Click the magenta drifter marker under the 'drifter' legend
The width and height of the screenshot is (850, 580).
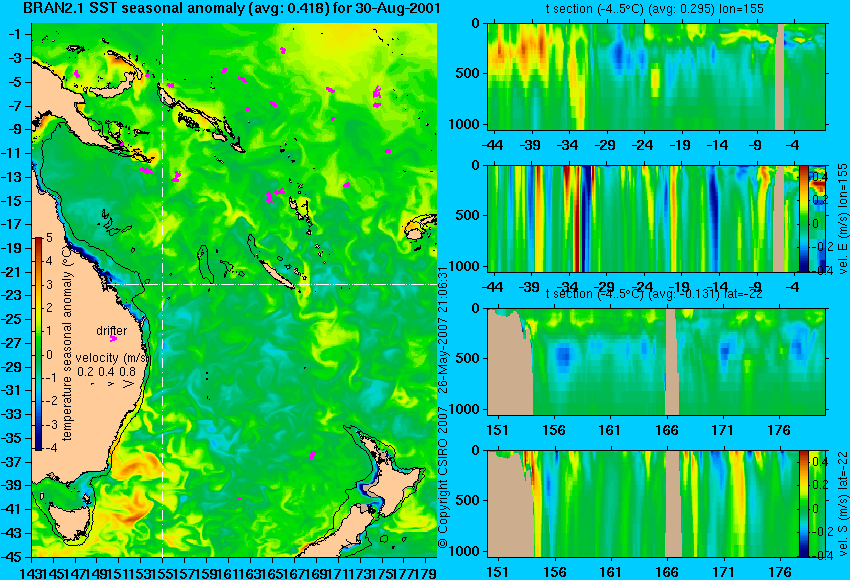pos(113,339)
